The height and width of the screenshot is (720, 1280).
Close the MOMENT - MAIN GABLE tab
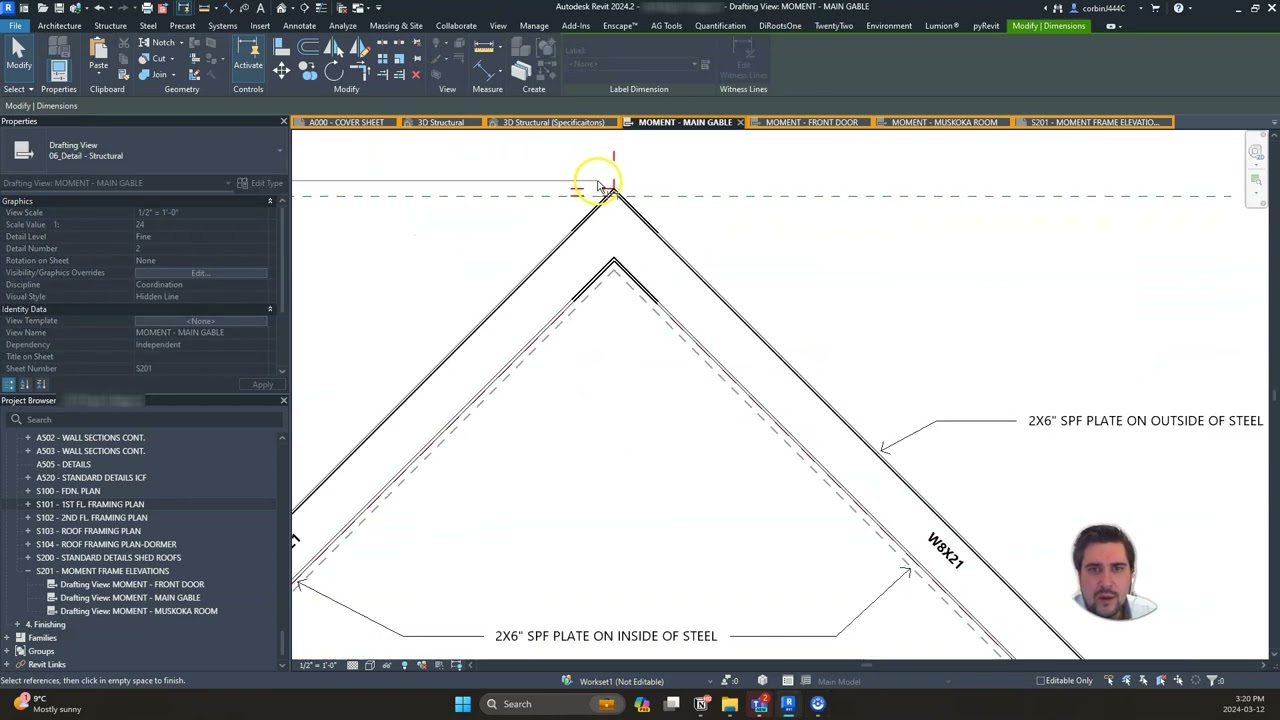[741, 122]
